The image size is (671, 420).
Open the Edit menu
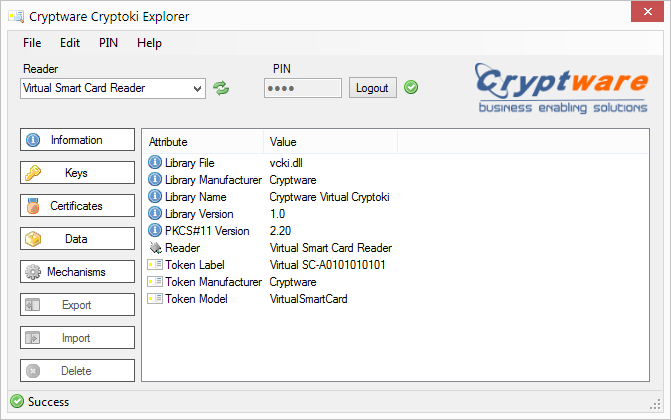(70, 43)
